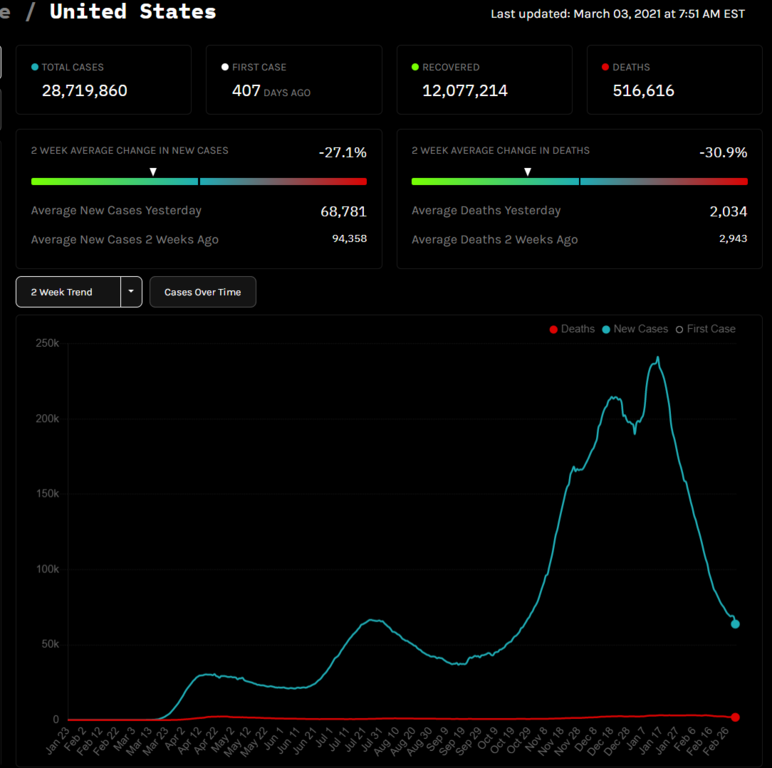Click the United States breadcrumb title

coord(132,12)
